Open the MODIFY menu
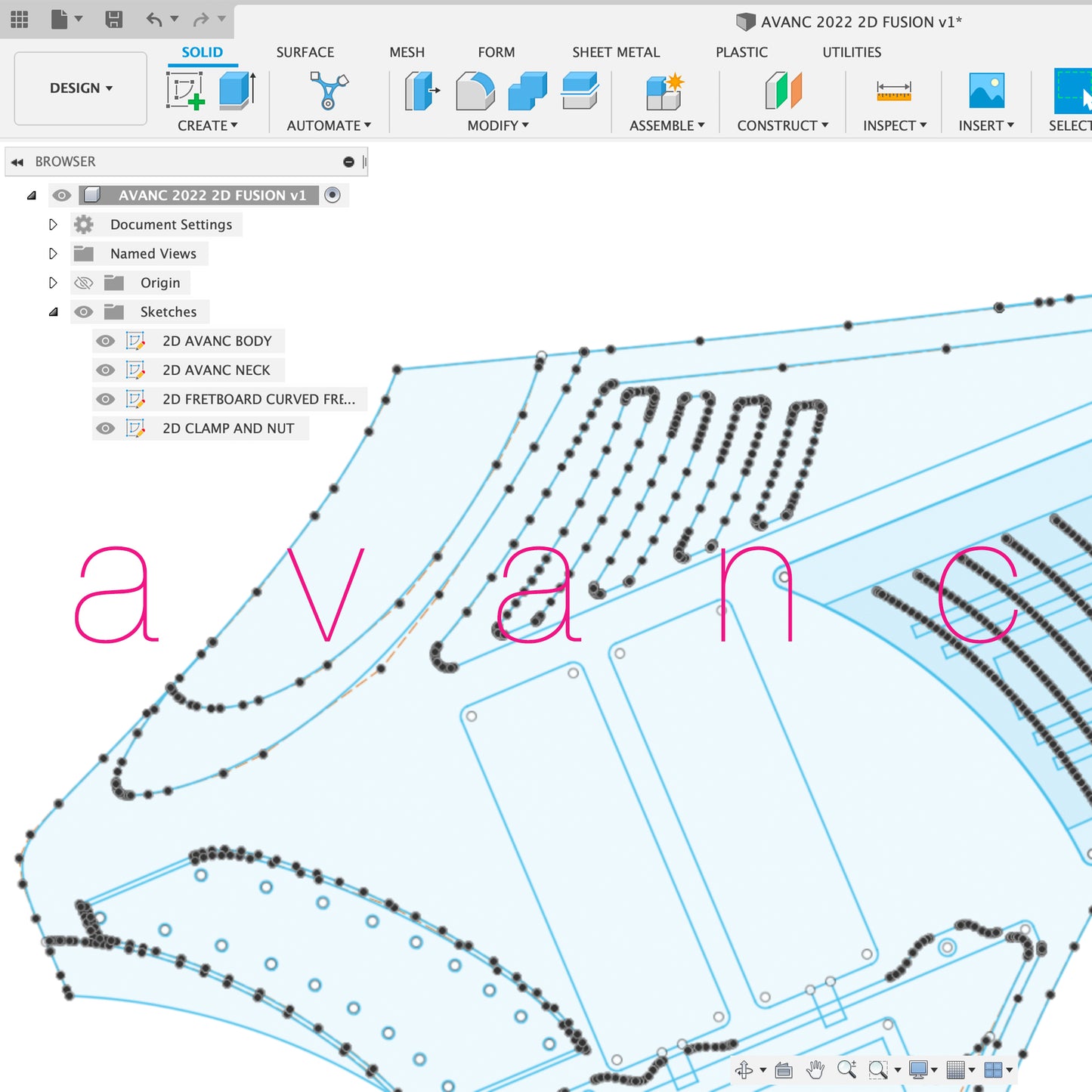 point(497,125)
